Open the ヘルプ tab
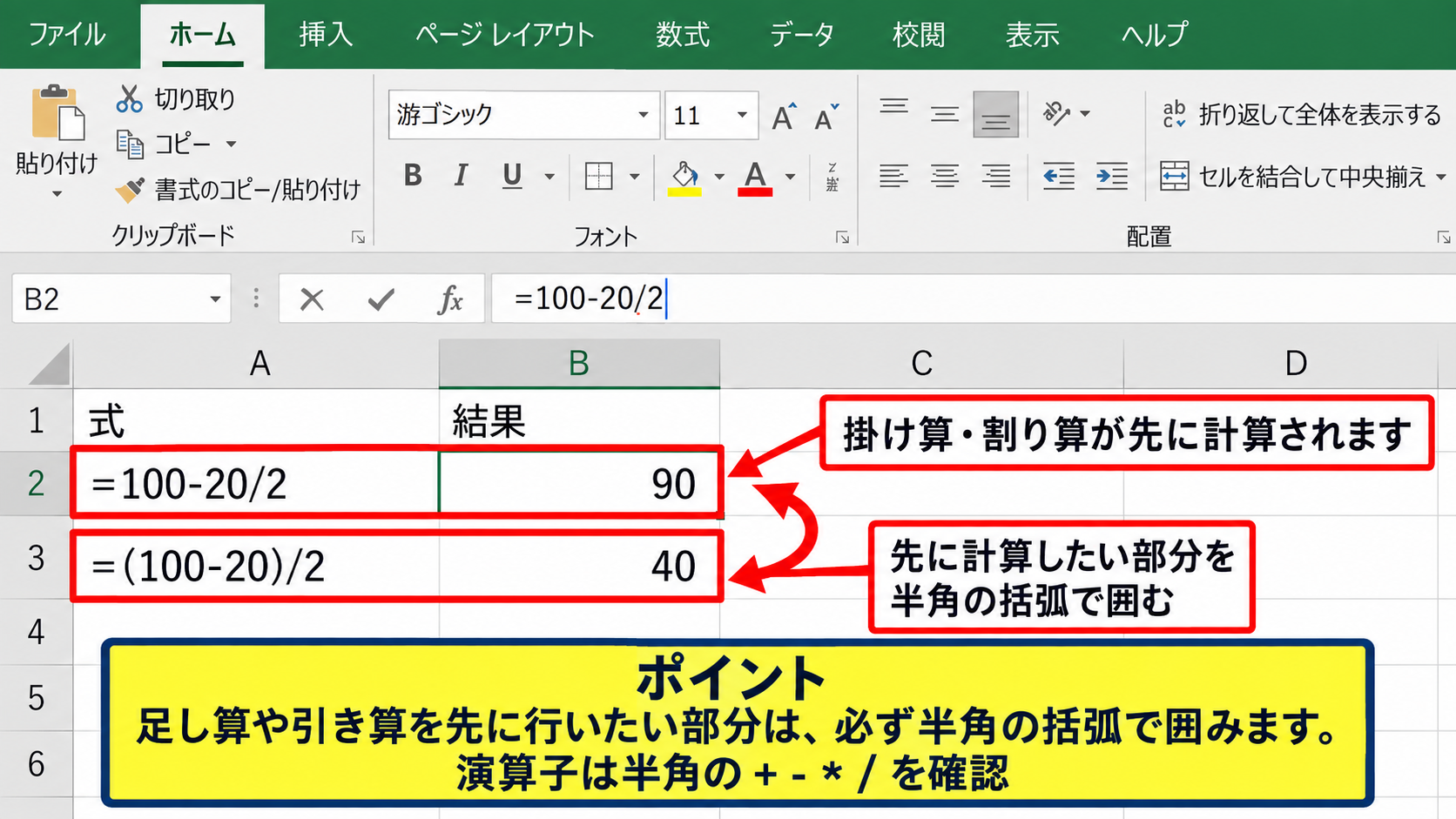Screen dimensions: 1456x819 pyautogui.click(x=1154, y=35)
